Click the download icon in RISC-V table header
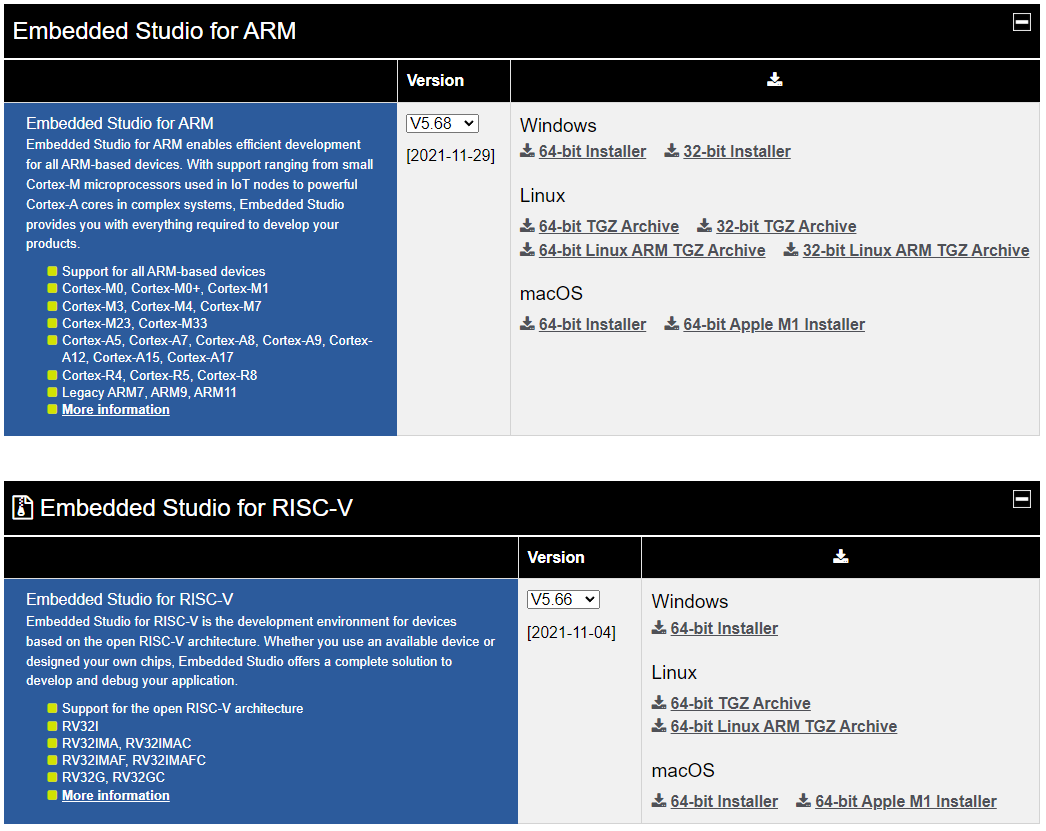The image size is (1046, 831). pos(841,557)
